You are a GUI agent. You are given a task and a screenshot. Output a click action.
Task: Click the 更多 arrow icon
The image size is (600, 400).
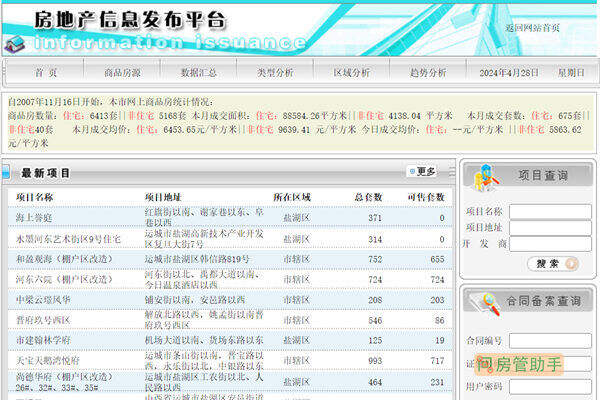pyautogui.click(x=412, y=172)
